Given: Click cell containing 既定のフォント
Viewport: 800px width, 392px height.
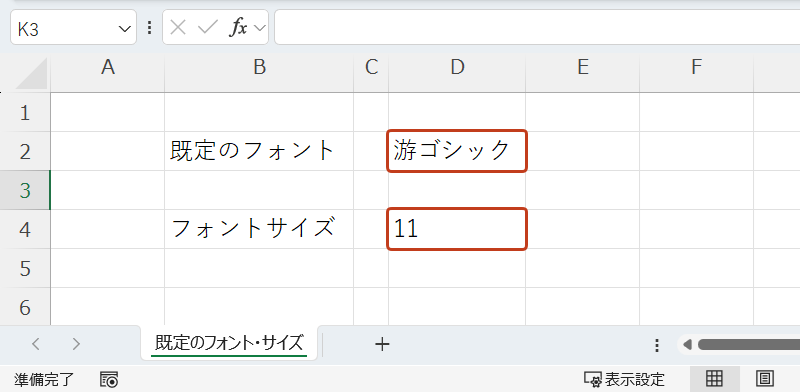Looking at the screenshot, I should (x=259, y=151).
